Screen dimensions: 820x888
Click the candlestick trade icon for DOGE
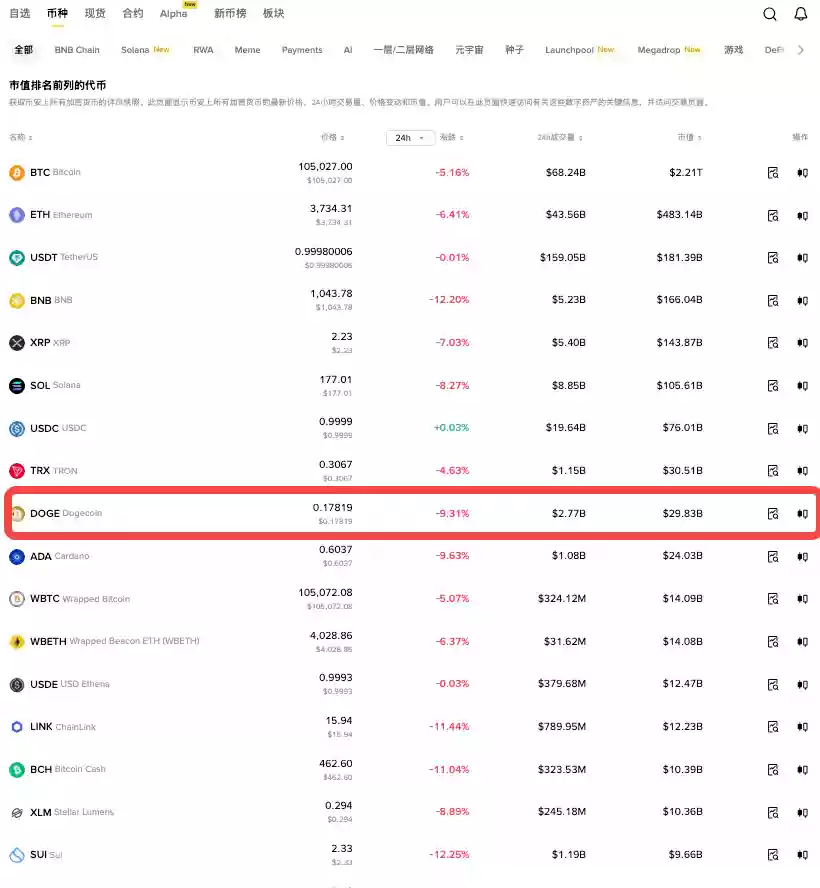coord(802,514)
